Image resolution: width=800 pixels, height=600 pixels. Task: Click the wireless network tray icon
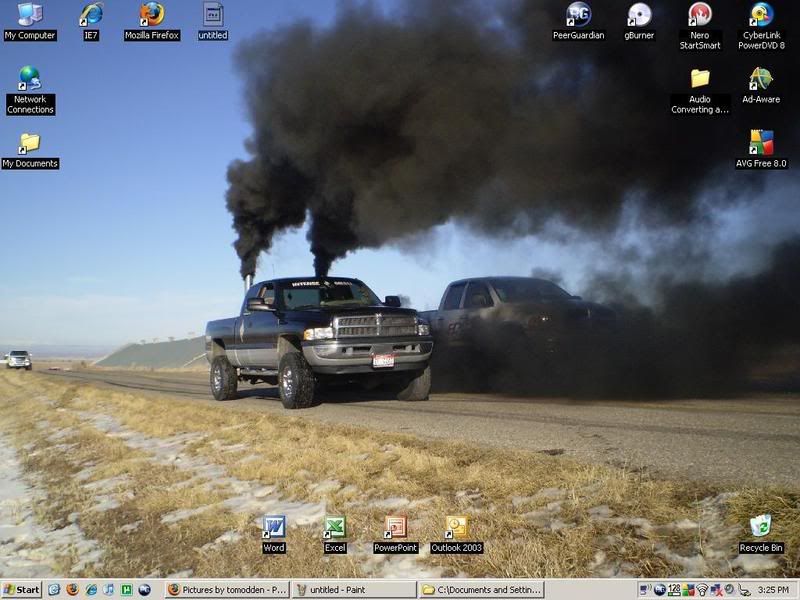701,590
